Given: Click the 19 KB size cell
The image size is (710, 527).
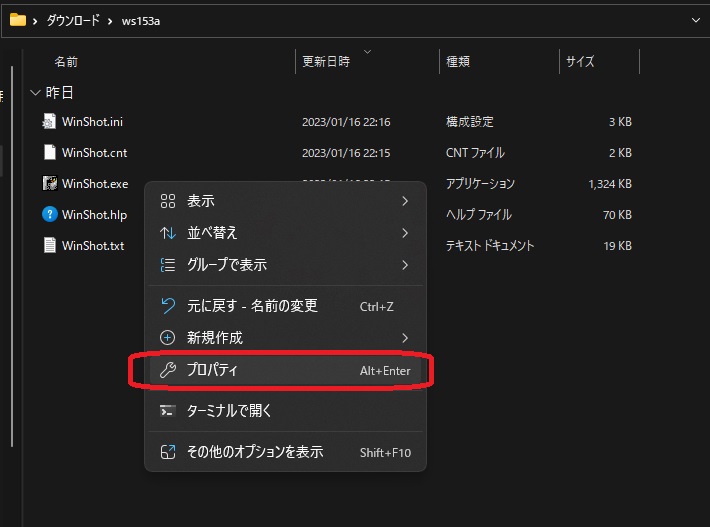Looking at the screenshot, I should tap(618, 246).
